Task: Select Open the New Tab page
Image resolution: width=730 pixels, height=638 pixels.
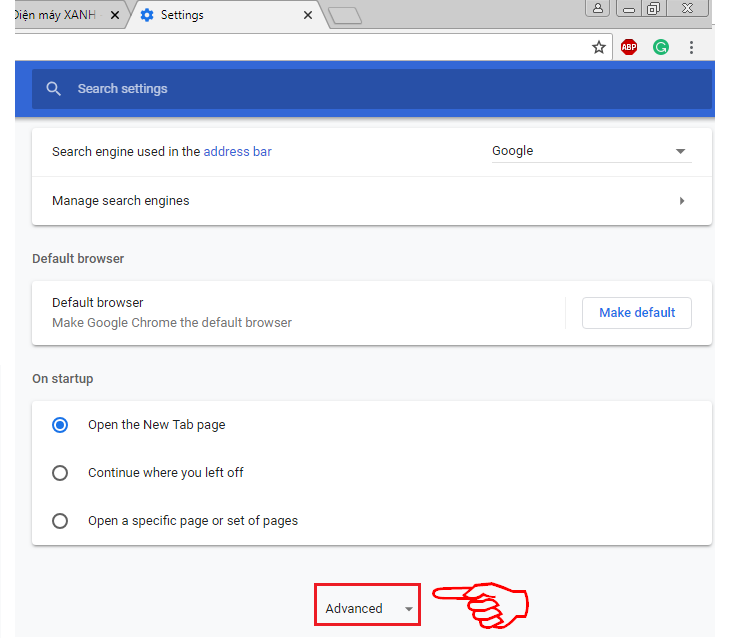Action: tap(60, 425)
